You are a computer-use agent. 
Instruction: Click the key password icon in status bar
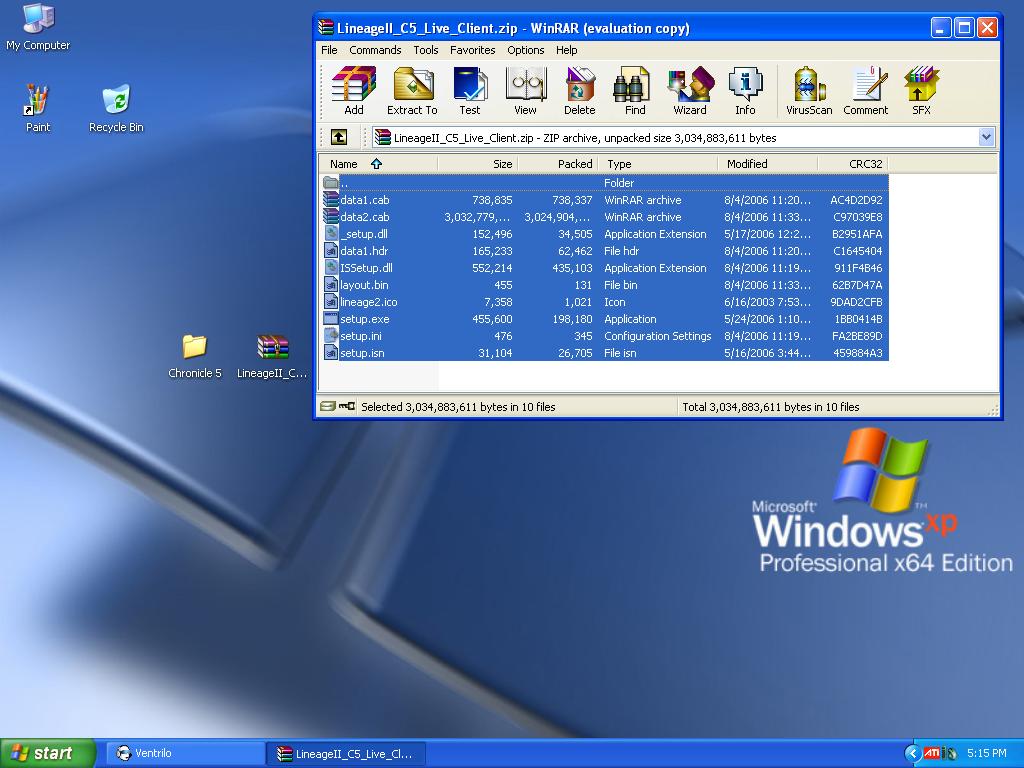[x=347, y=406]
